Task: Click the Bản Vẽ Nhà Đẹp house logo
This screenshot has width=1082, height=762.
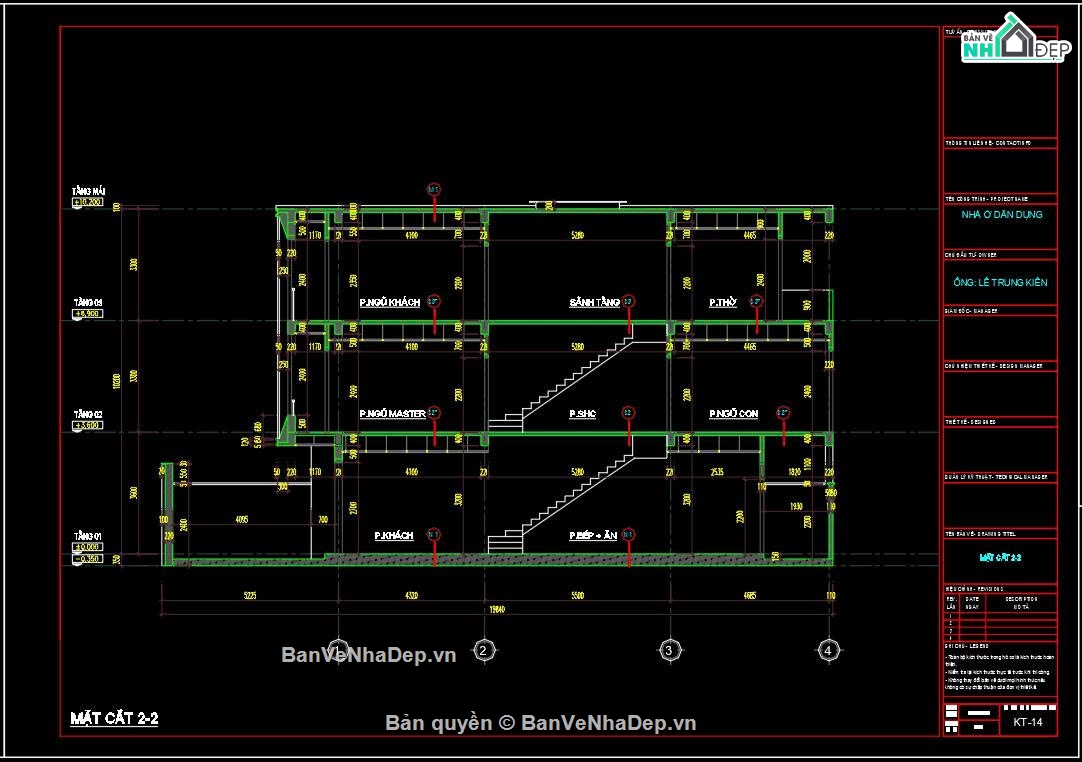Action: pos(1008,40)
